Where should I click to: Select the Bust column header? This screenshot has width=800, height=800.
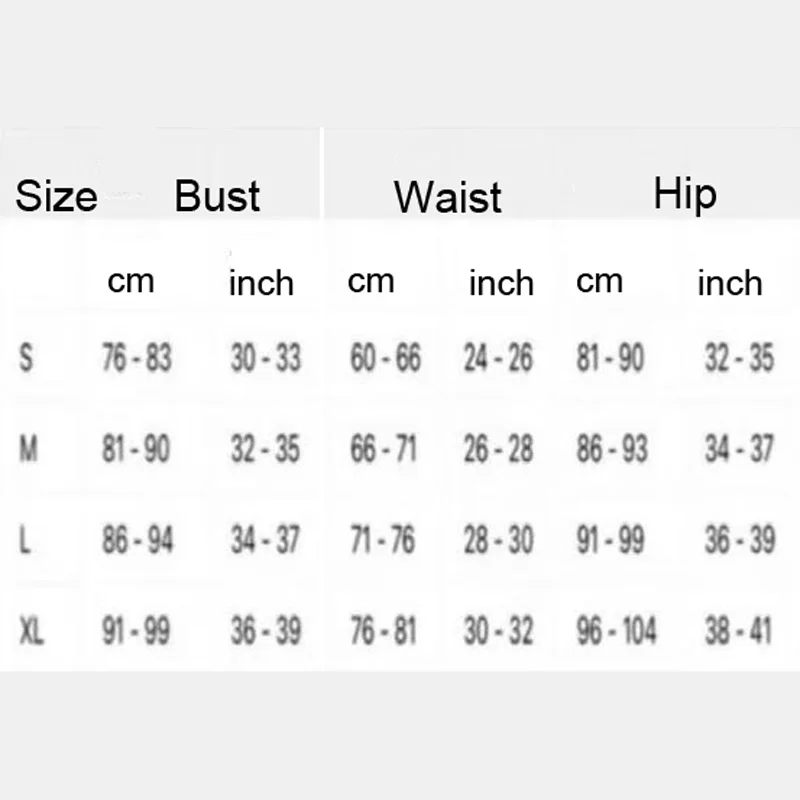[x=217, y=195]
